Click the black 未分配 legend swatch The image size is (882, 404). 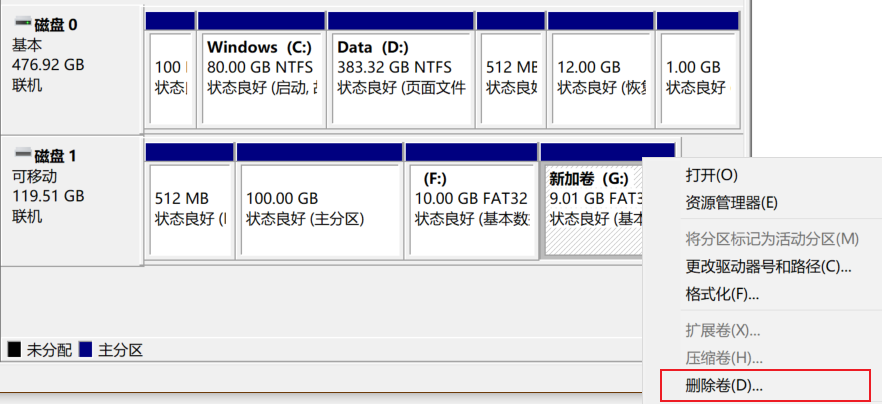click(x=14, y=350)
